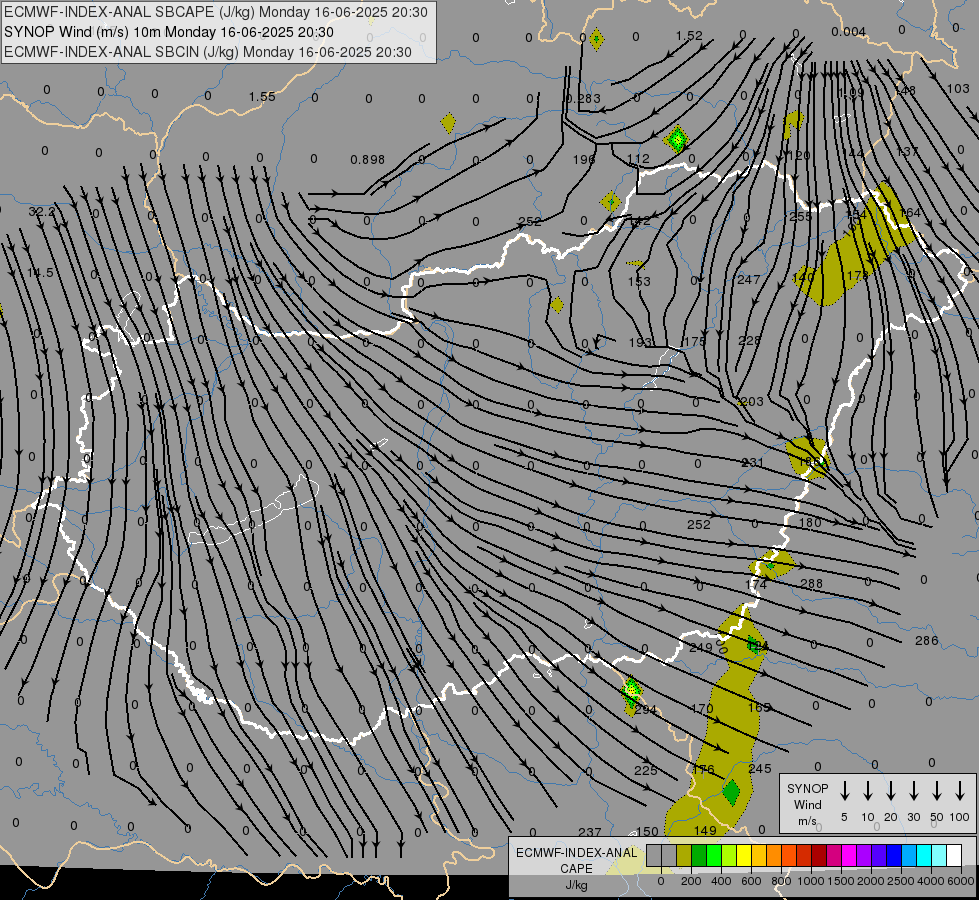Click the 0.004 value on the map
979x900 pixels.
point(849,32)
